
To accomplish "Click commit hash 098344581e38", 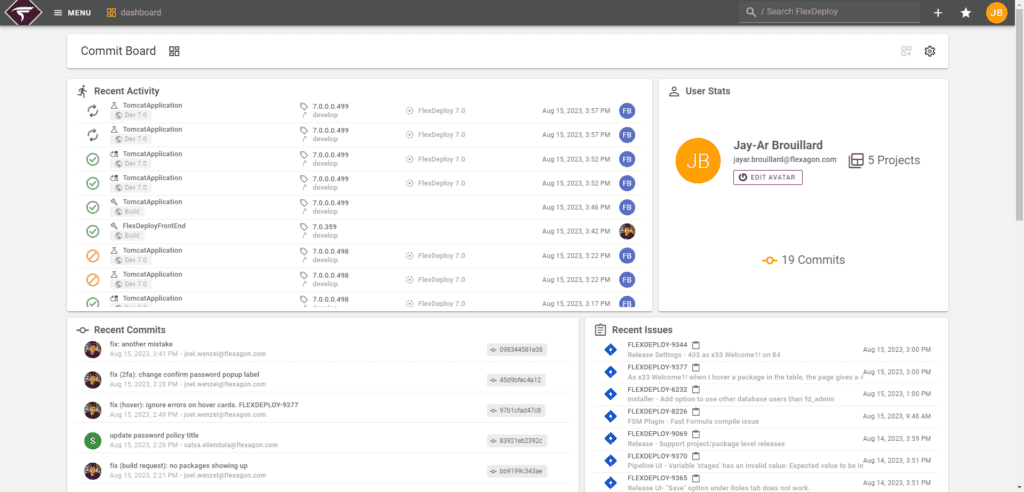I will 517,350.
